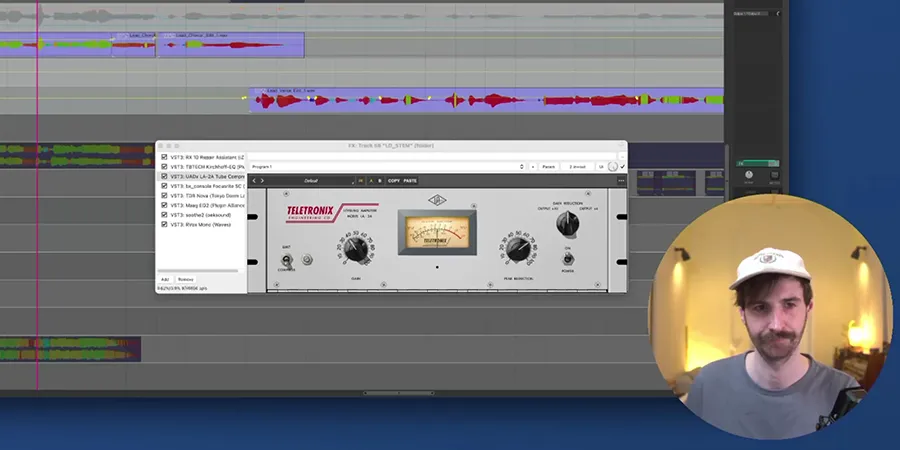900x450 pixels.
Task: Flip the Limit/Compress toggle switch
Action: click(x=286, y=259)
